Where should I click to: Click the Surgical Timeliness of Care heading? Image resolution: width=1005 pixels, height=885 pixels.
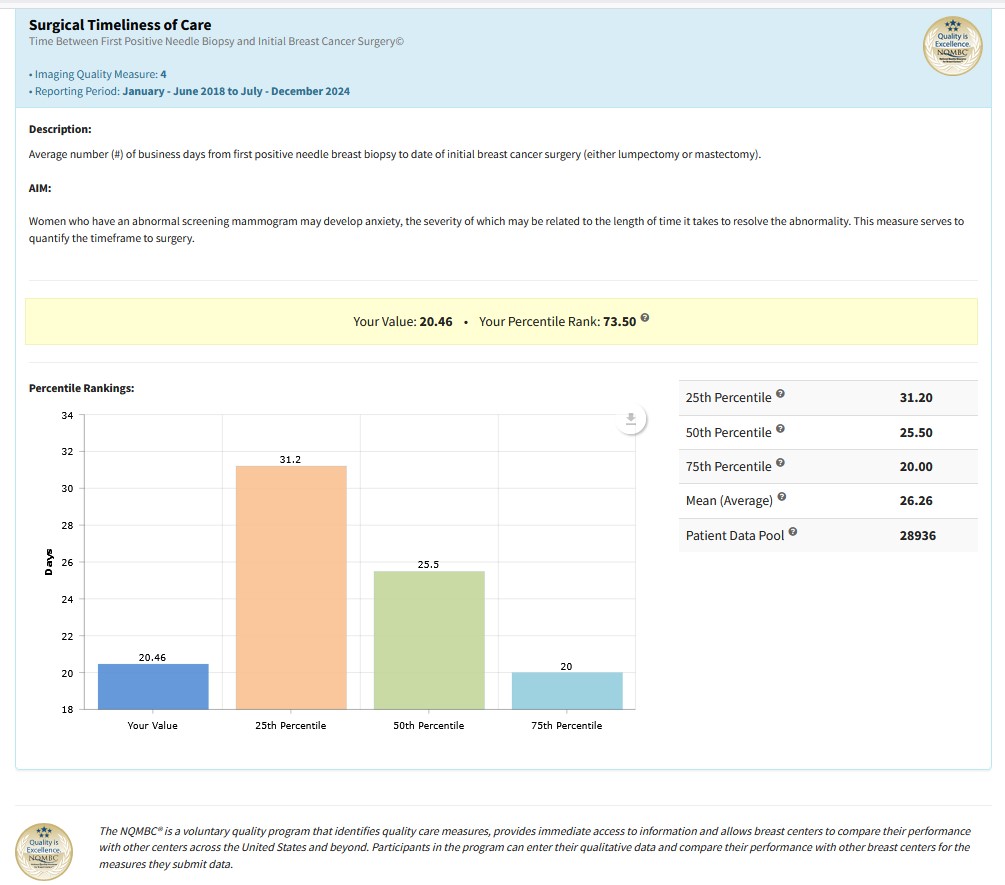120,25
